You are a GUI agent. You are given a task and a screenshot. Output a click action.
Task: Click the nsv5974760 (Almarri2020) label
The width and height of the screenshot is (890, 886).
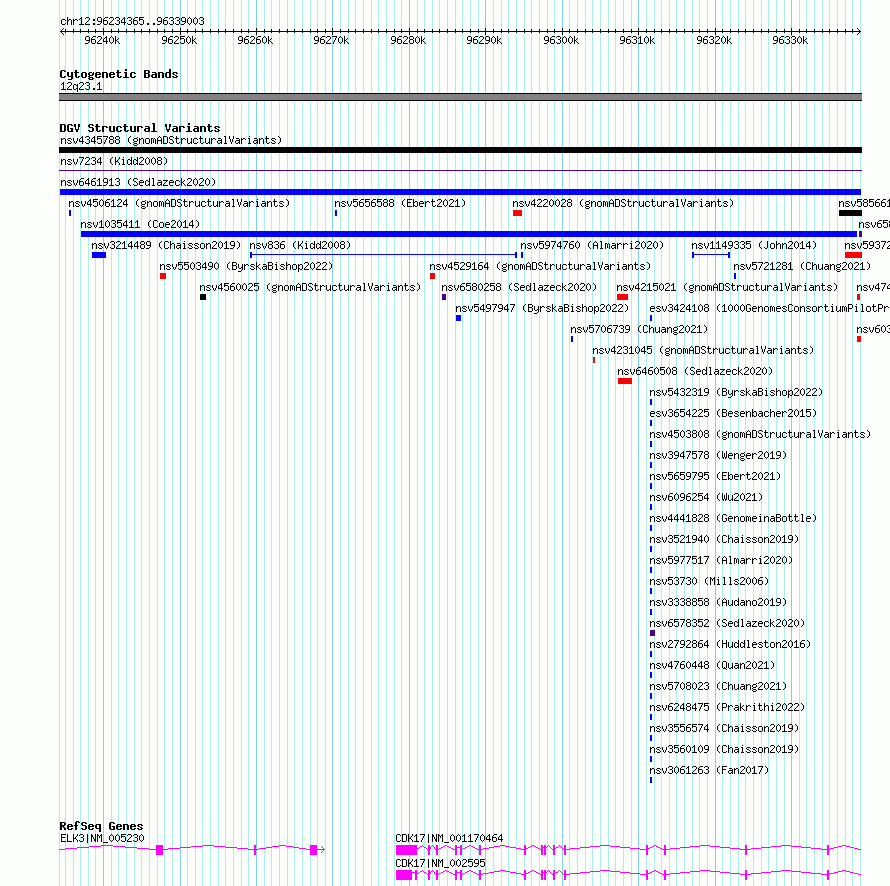pos(592,245)
